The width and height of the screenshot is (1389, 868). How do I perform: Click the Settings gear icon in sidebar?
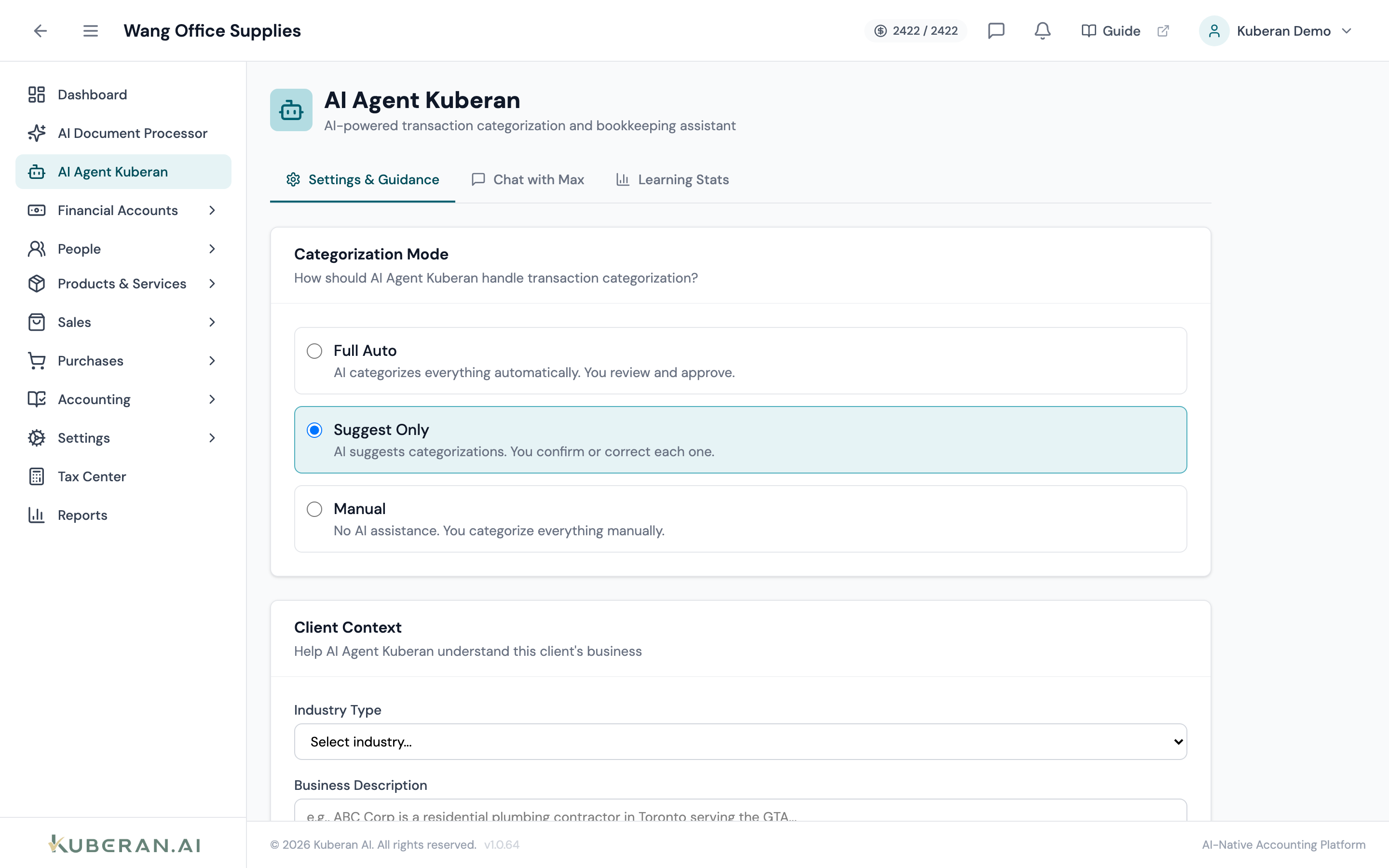tap(37, 437)
